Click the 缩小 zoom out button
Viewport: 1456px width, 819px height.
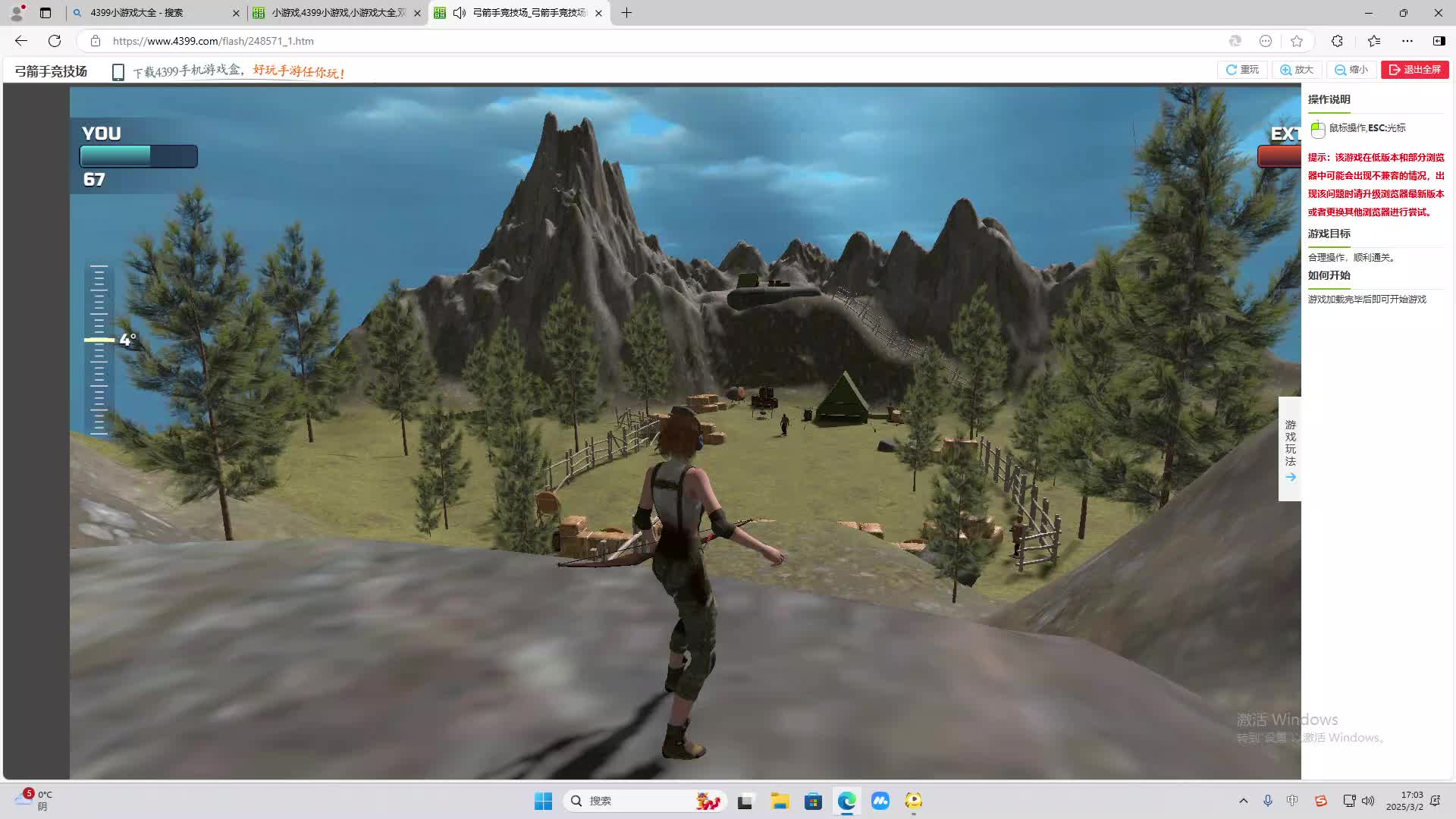1351,70
